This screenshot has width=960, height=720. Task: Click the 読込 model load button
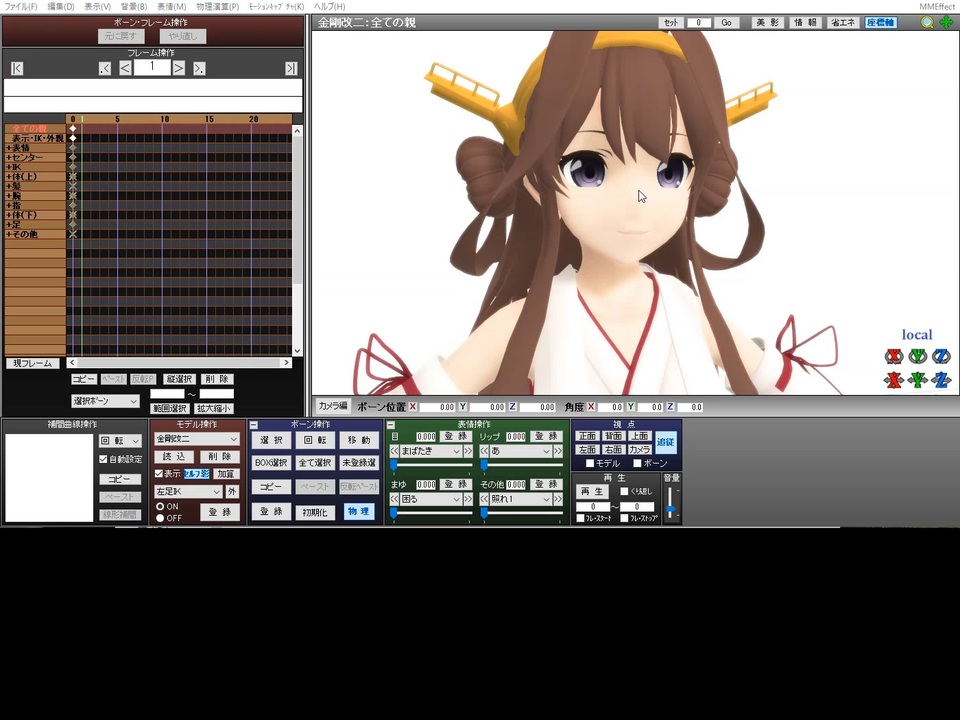174,457
